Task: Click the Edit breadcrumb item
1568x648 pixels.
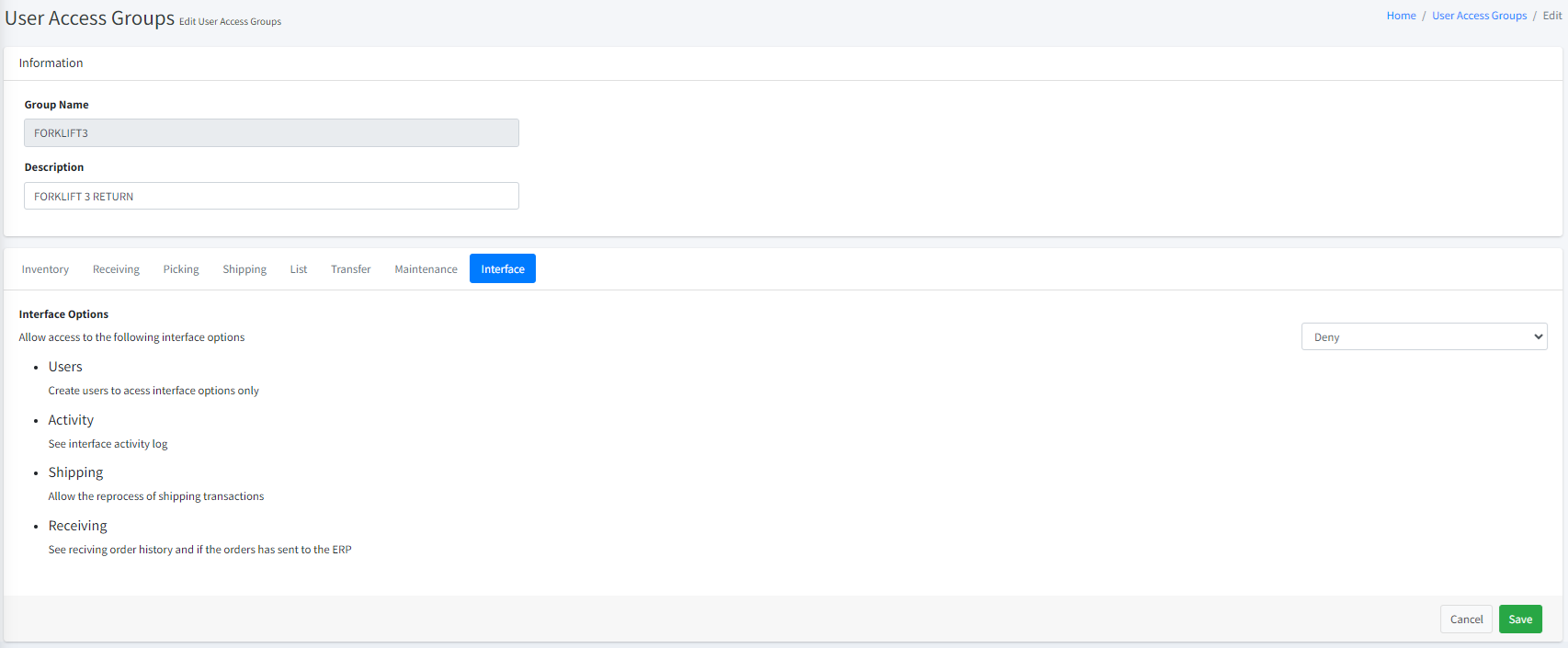Action: [1552, 16]
